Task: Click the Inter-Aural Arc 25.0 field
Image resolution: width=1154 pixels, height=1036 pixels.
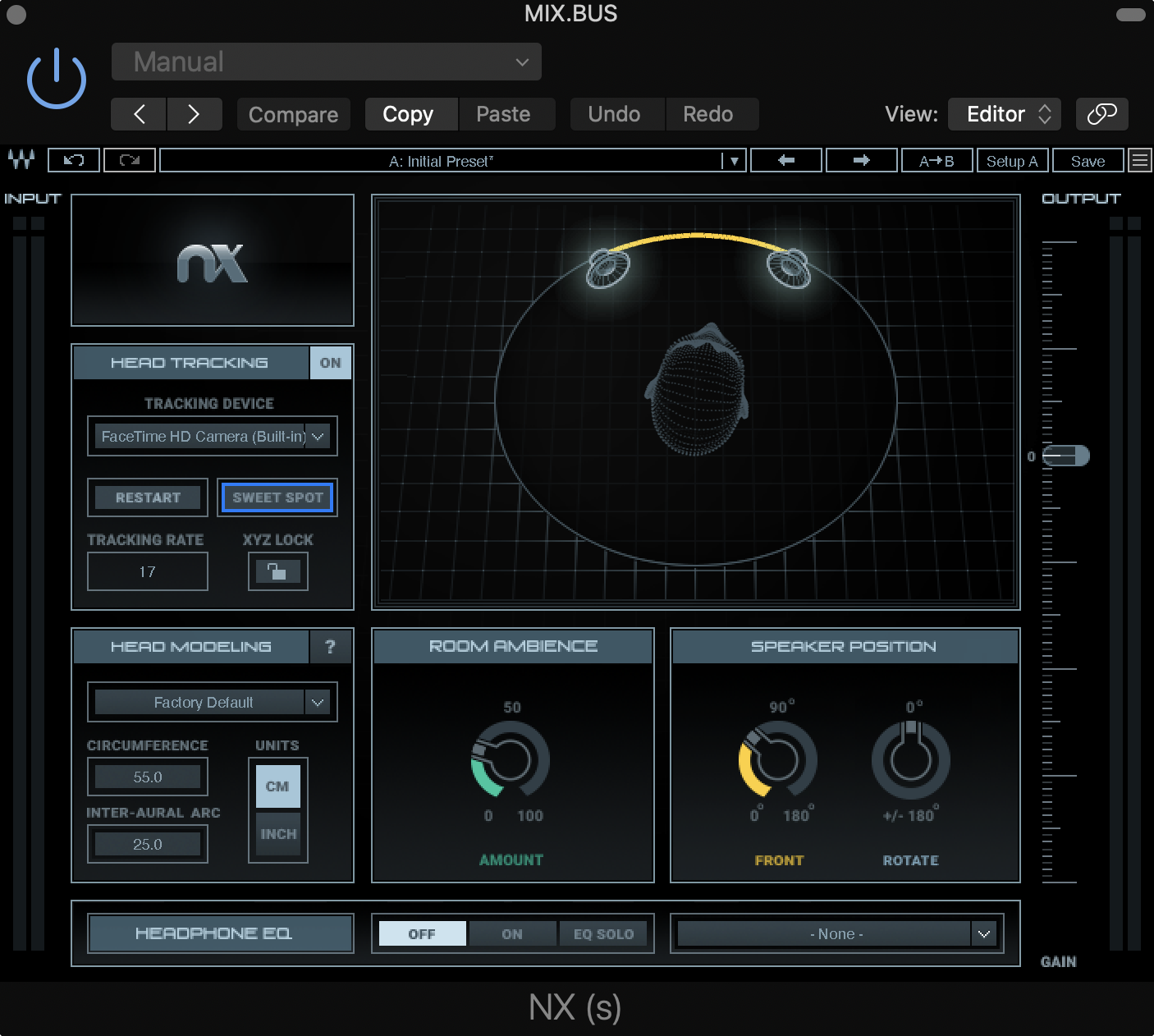Action: tap(148, 844)
